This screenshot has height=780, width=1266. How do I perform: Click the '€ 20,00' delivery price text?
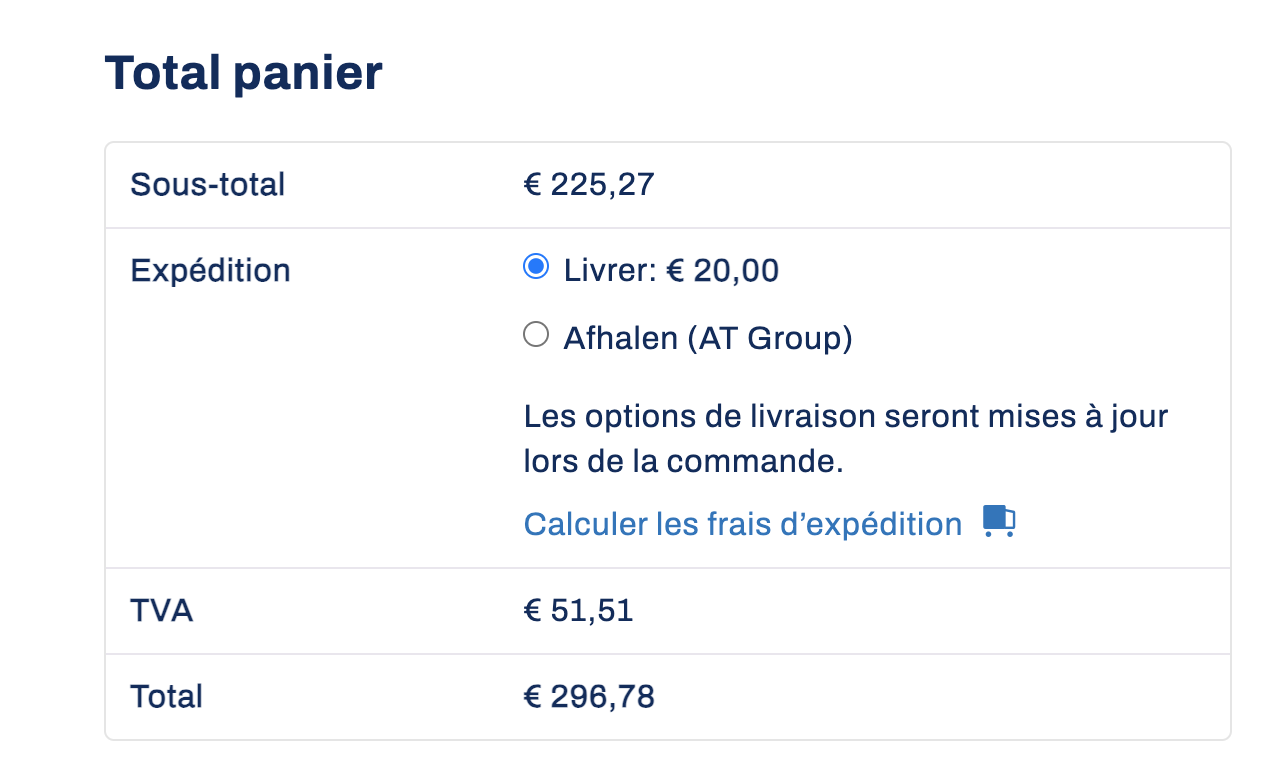click(x=722, y=271)
